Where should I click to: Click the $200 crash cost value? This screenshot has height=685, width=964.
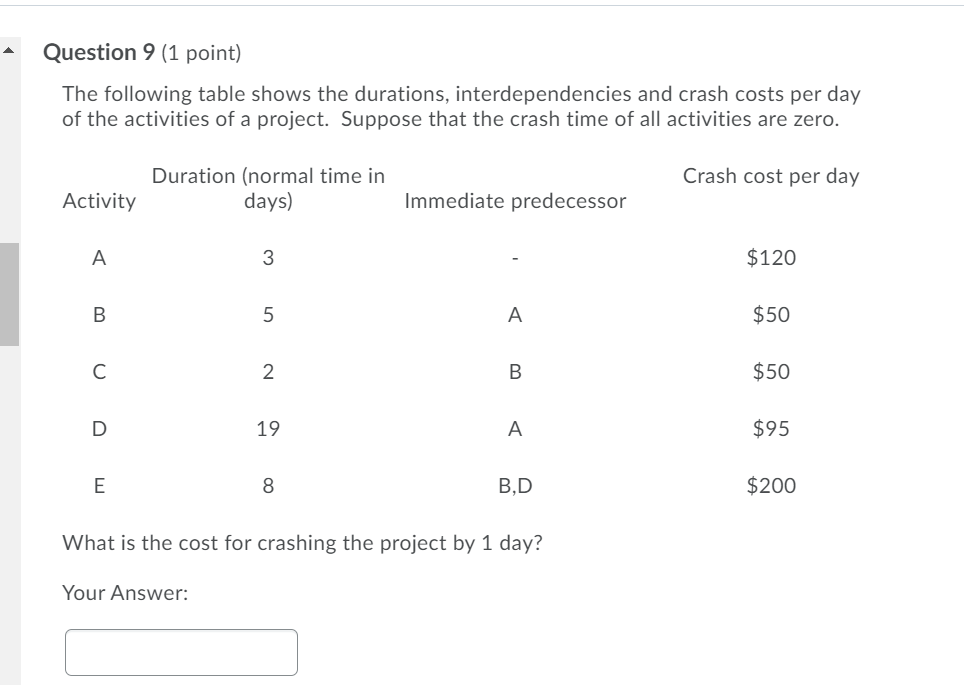pos(769,486)
